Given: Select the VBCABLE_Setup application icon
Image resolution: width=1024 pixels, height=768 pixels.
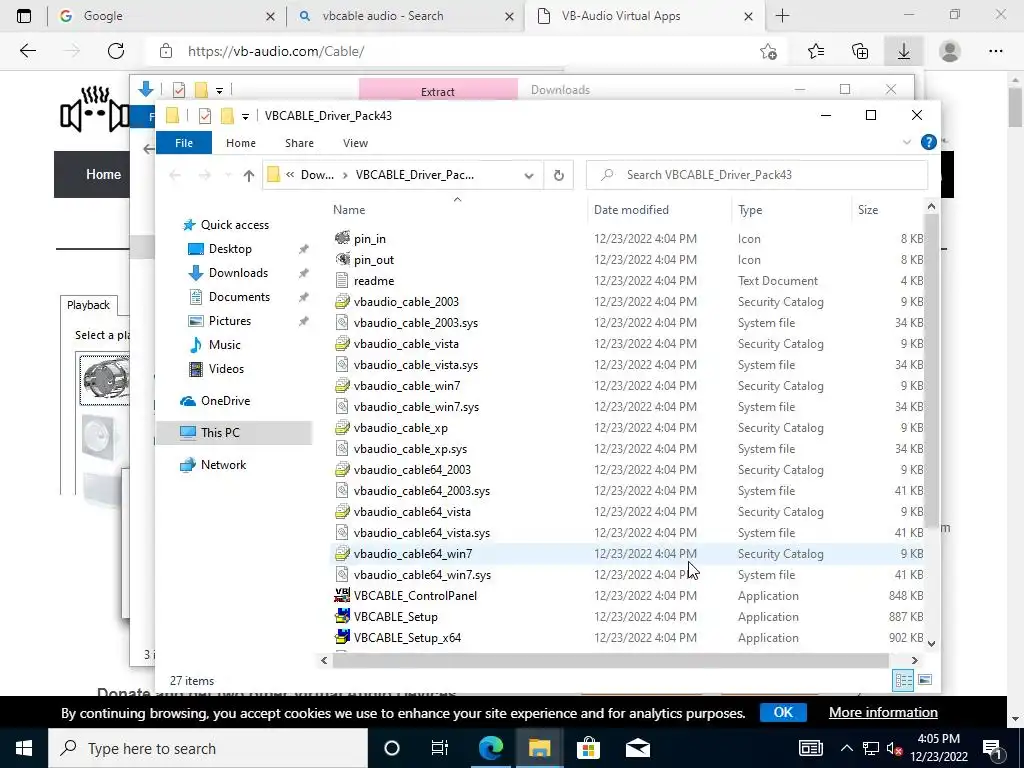Looking at the screenshot, I should coord(342,616).
